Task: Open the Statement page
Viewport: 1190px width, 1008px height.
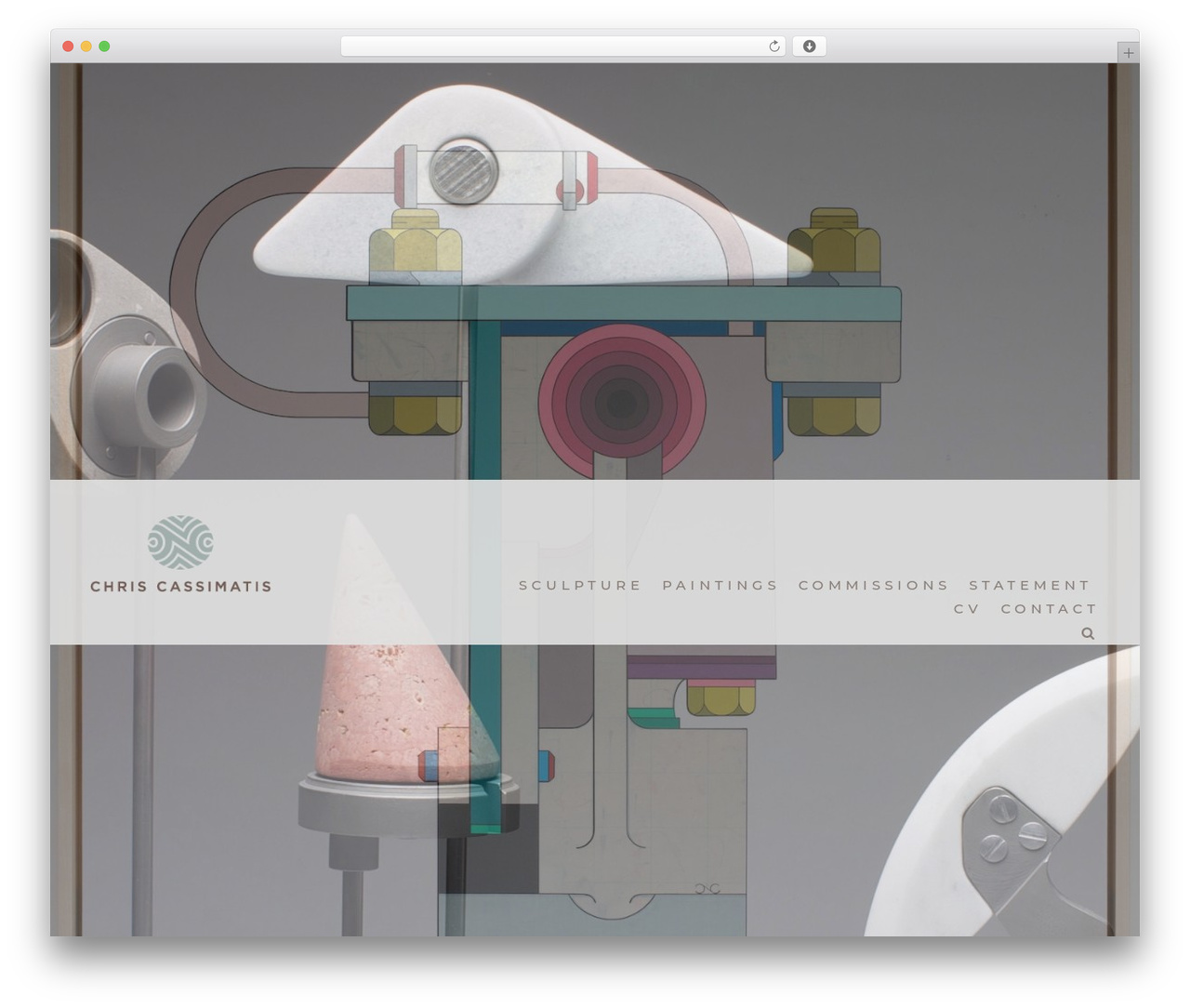Action: click(x=1029, y=585)
